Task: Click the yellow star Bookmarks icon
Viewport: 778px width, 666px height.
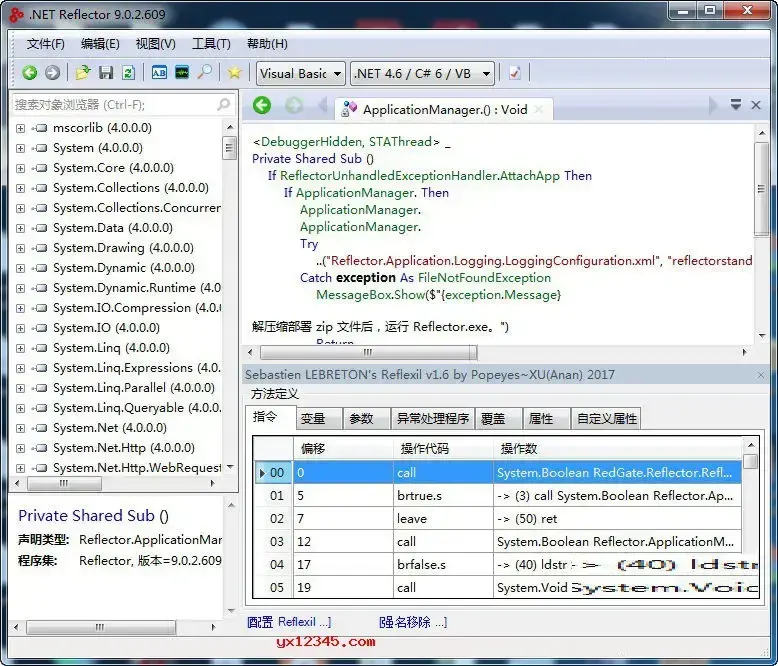Action: 234,73
